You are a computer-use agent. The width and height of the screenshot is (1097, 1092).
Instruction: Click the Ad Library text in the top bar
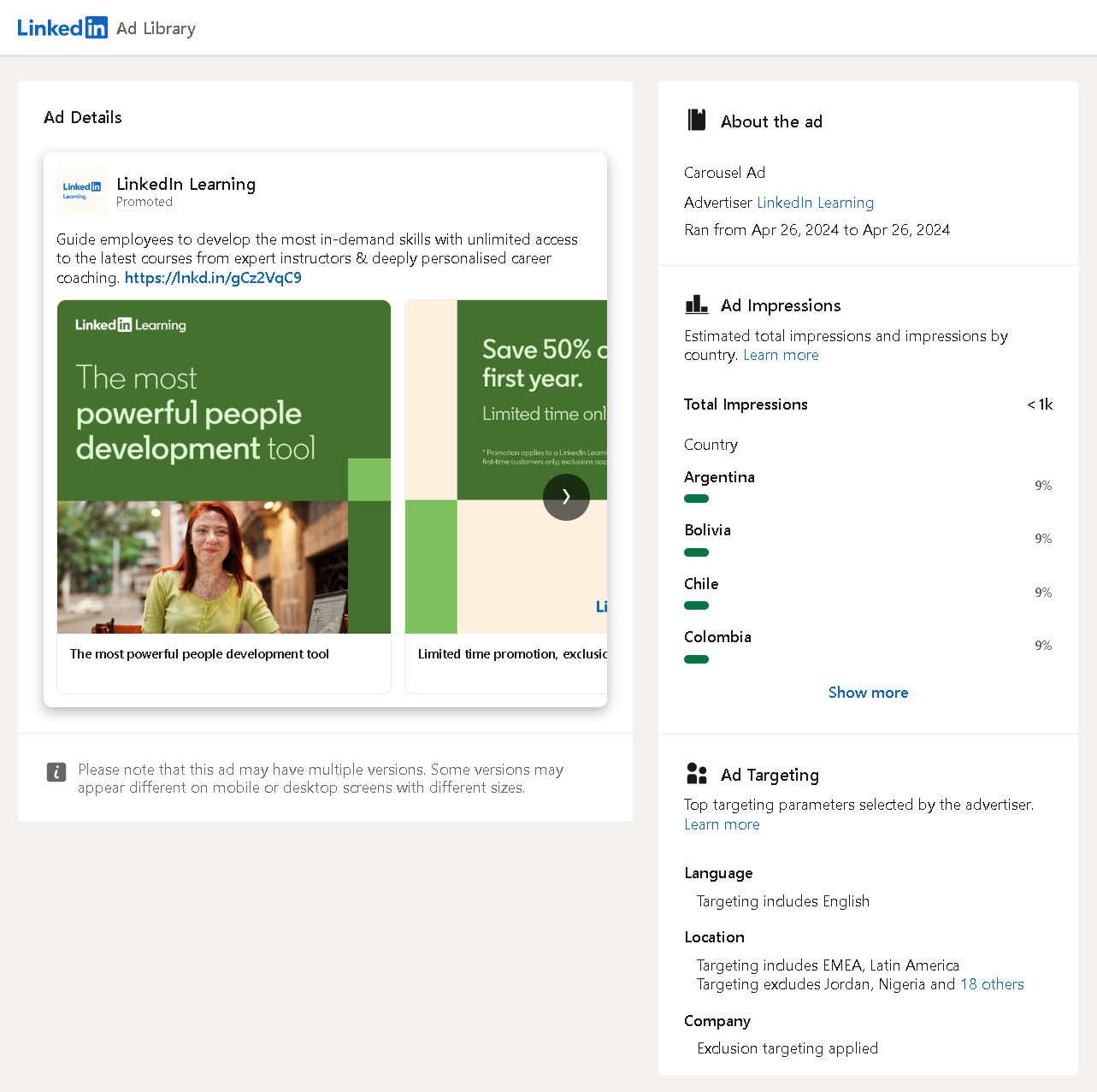pos(156,28)
